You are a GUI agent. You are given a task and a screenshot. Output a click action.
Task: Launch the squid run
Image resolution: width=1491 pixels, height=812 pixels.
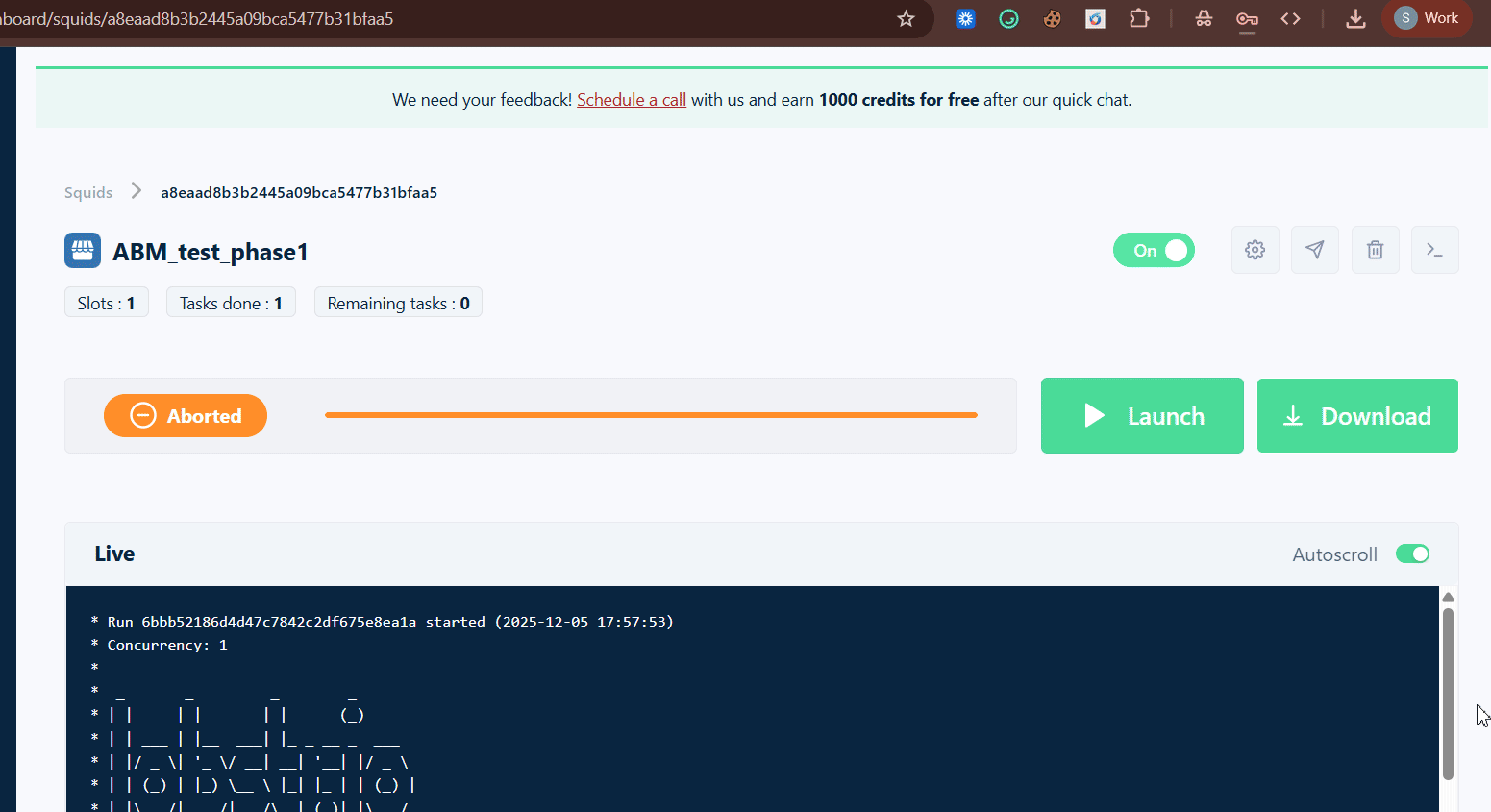pyautogui.click(x=1142, y=415)
